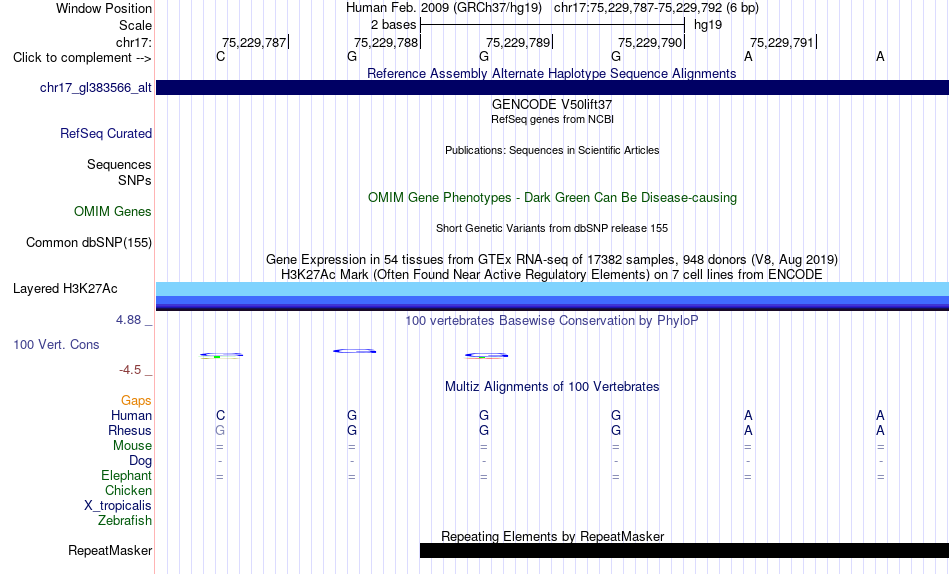This screenshot has width=950, height=574.
Task: Click the 'Click to complement -->' label
Action: [82, 58]
